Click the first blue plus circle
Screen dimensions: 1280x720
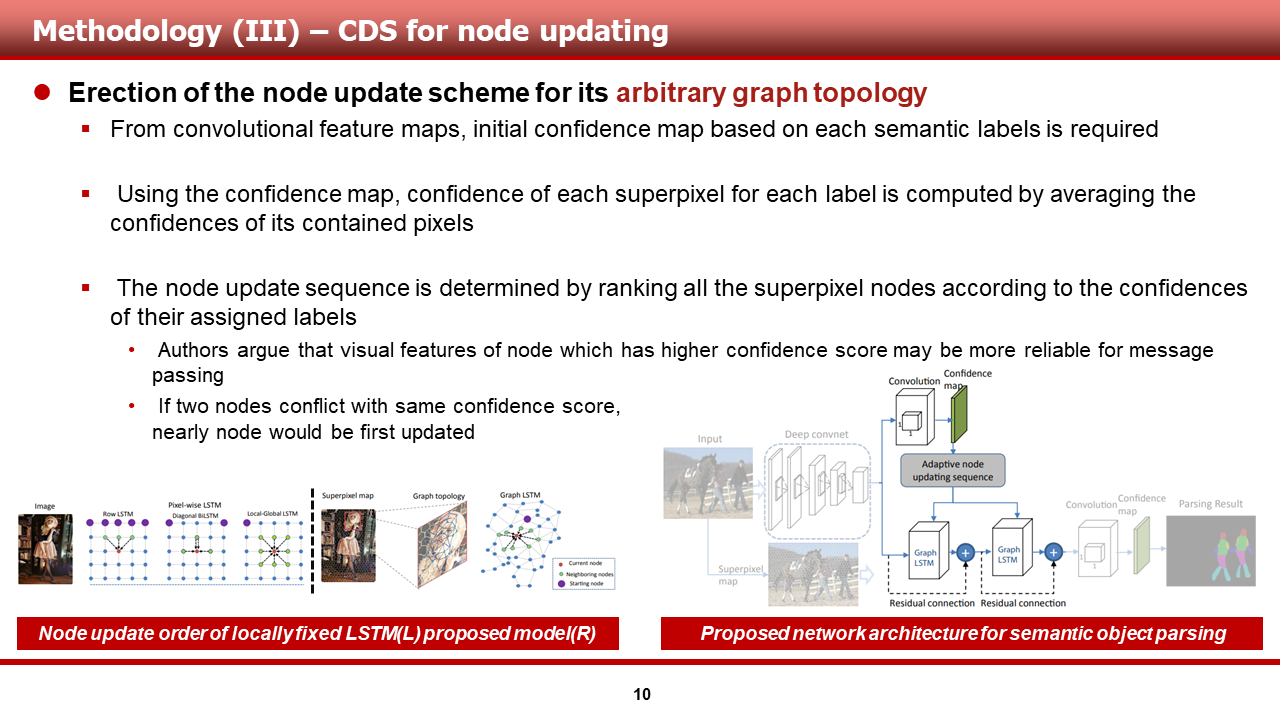tap(966, 551)
